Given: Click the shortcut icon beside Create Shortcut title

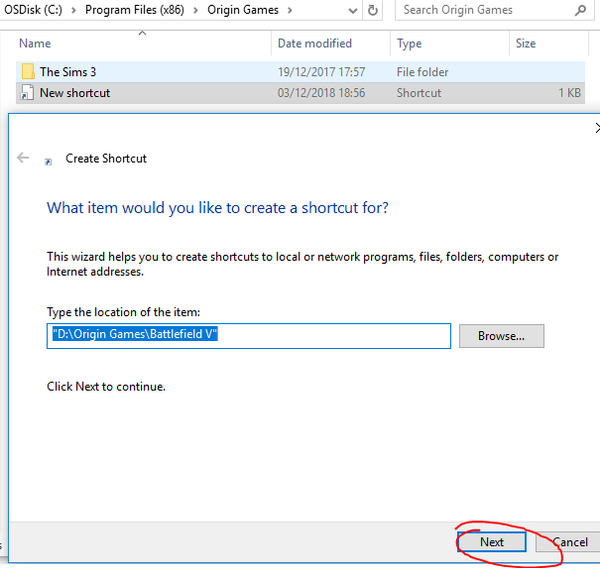Looking at the screenshot, I should tap(48, 162).
